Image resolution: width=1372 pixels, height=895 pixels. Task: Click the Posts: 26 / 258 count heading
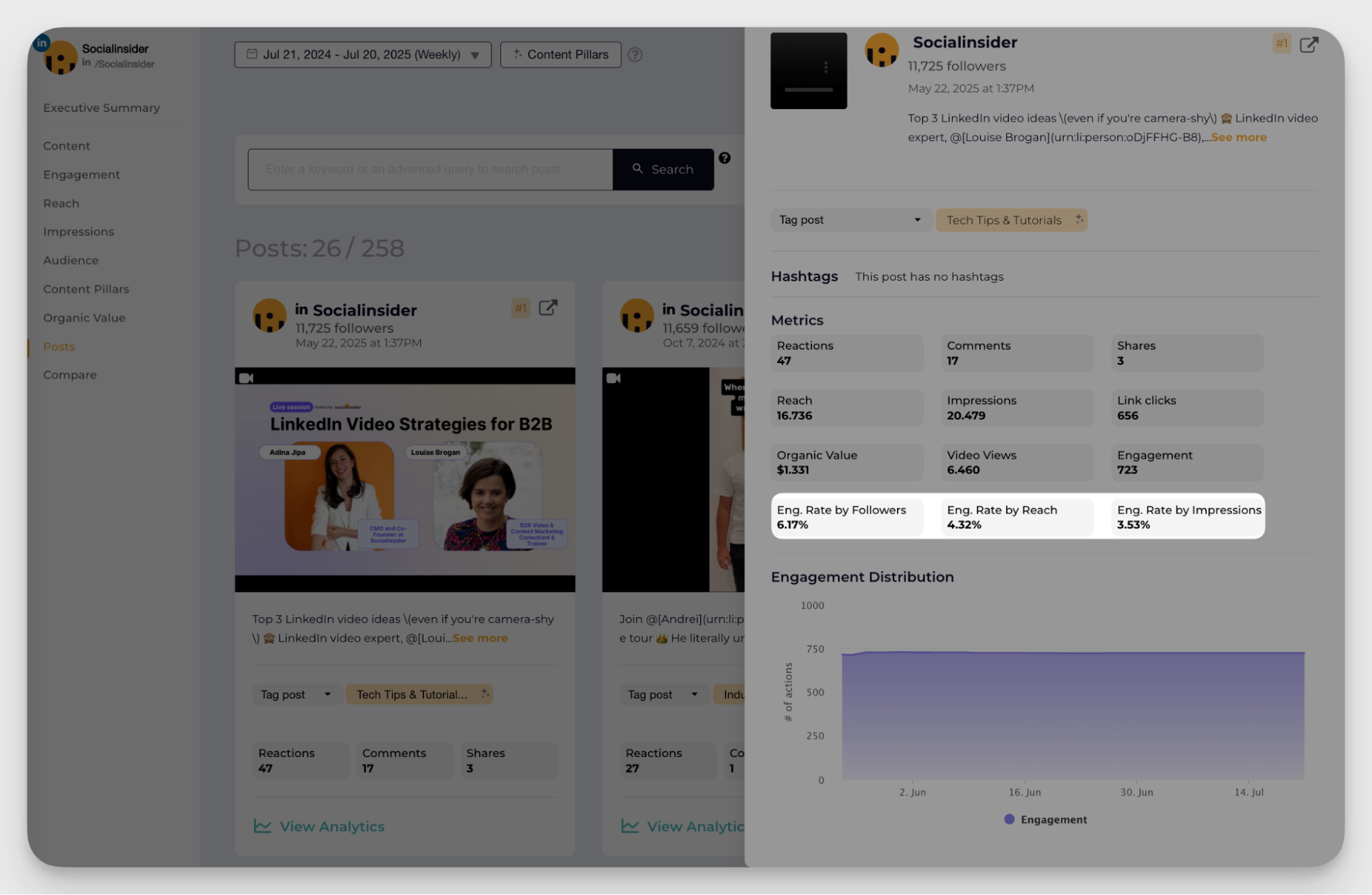[319, 248]
